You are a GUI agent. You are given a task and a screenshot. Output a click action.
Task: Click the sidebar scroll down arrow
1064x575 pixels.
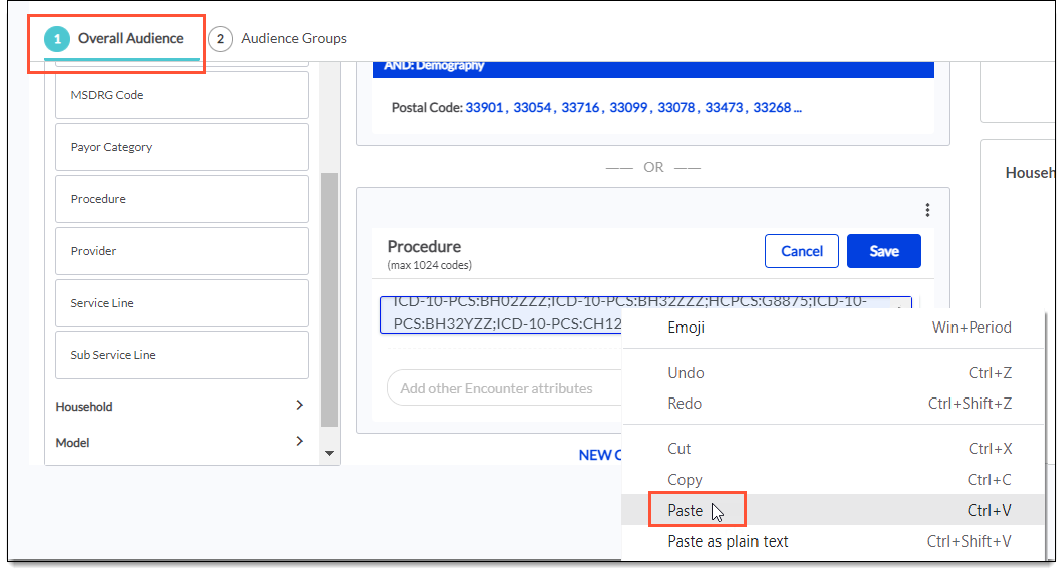point(330,454)
